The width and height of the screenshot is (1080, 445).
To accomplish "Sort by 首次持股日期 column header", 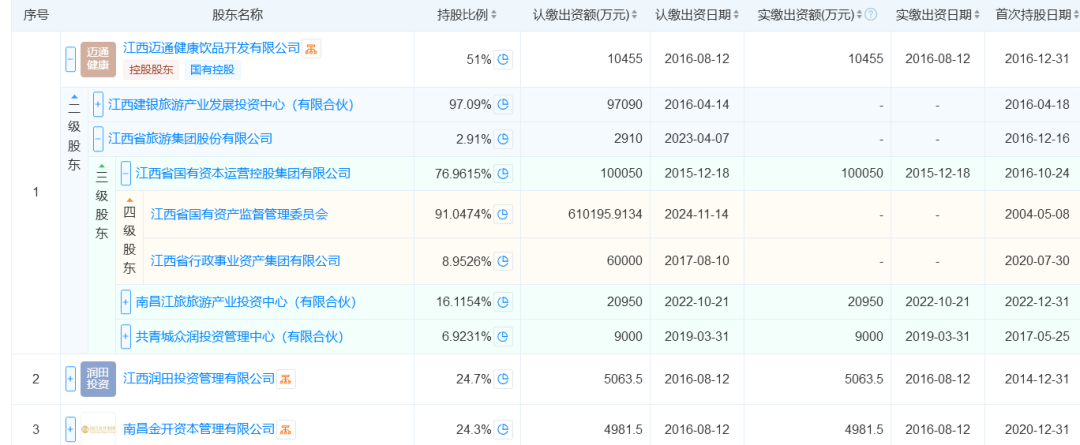I will click(x=1030, y=15).
